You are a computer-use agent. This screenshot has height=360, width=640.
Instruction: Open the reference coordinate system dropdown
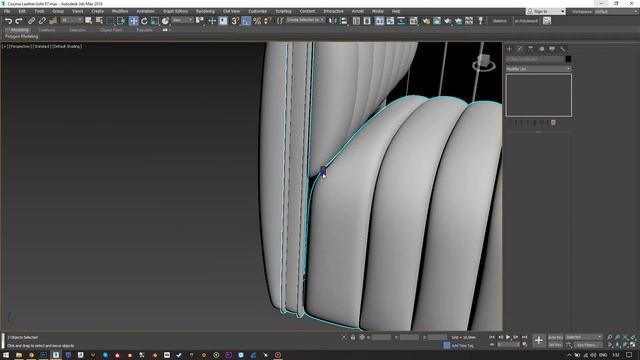(x=182, y=20)
